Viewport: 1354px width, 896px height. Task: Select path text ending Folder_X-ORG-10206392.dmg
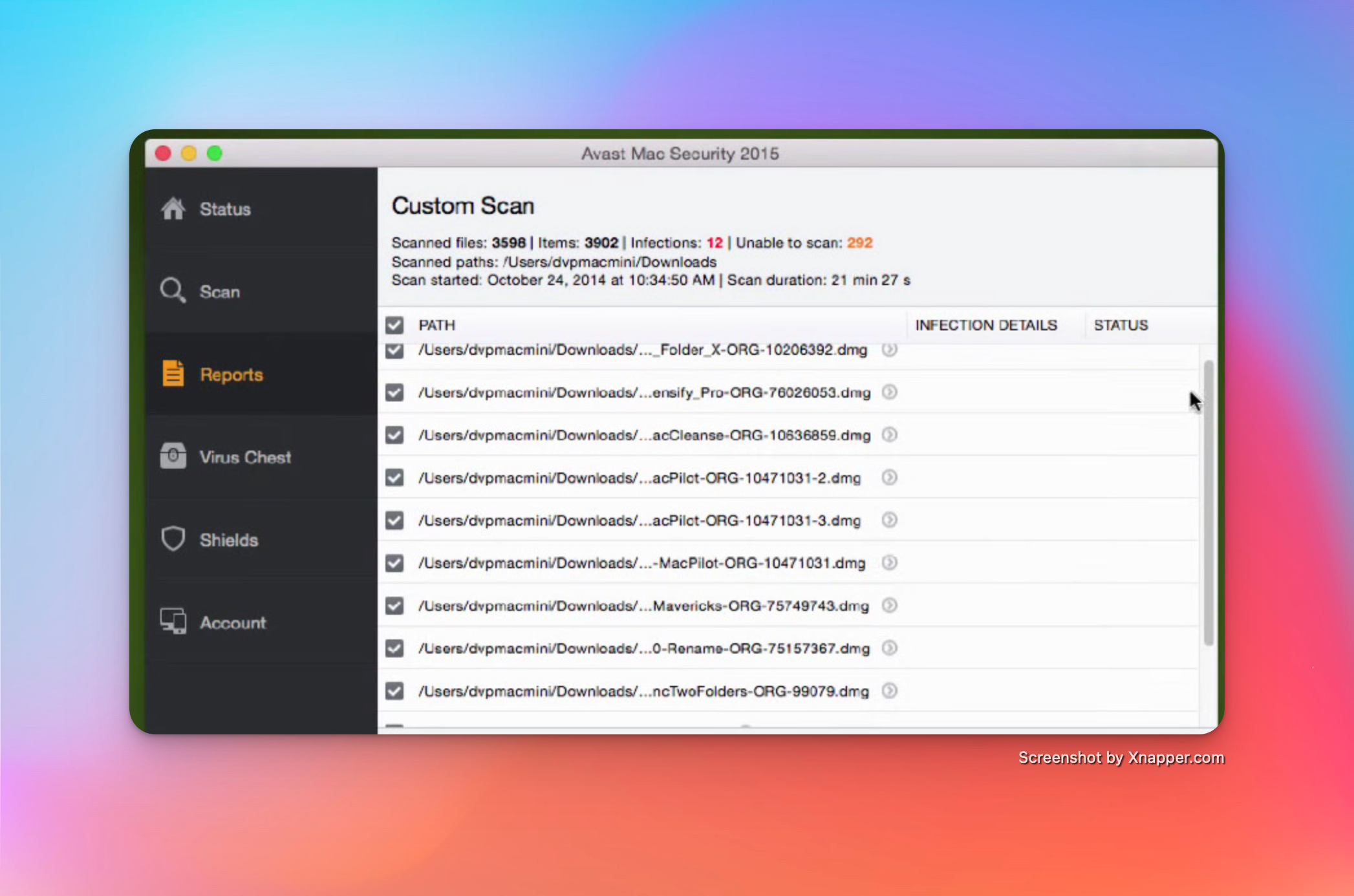tap(643, 350)
